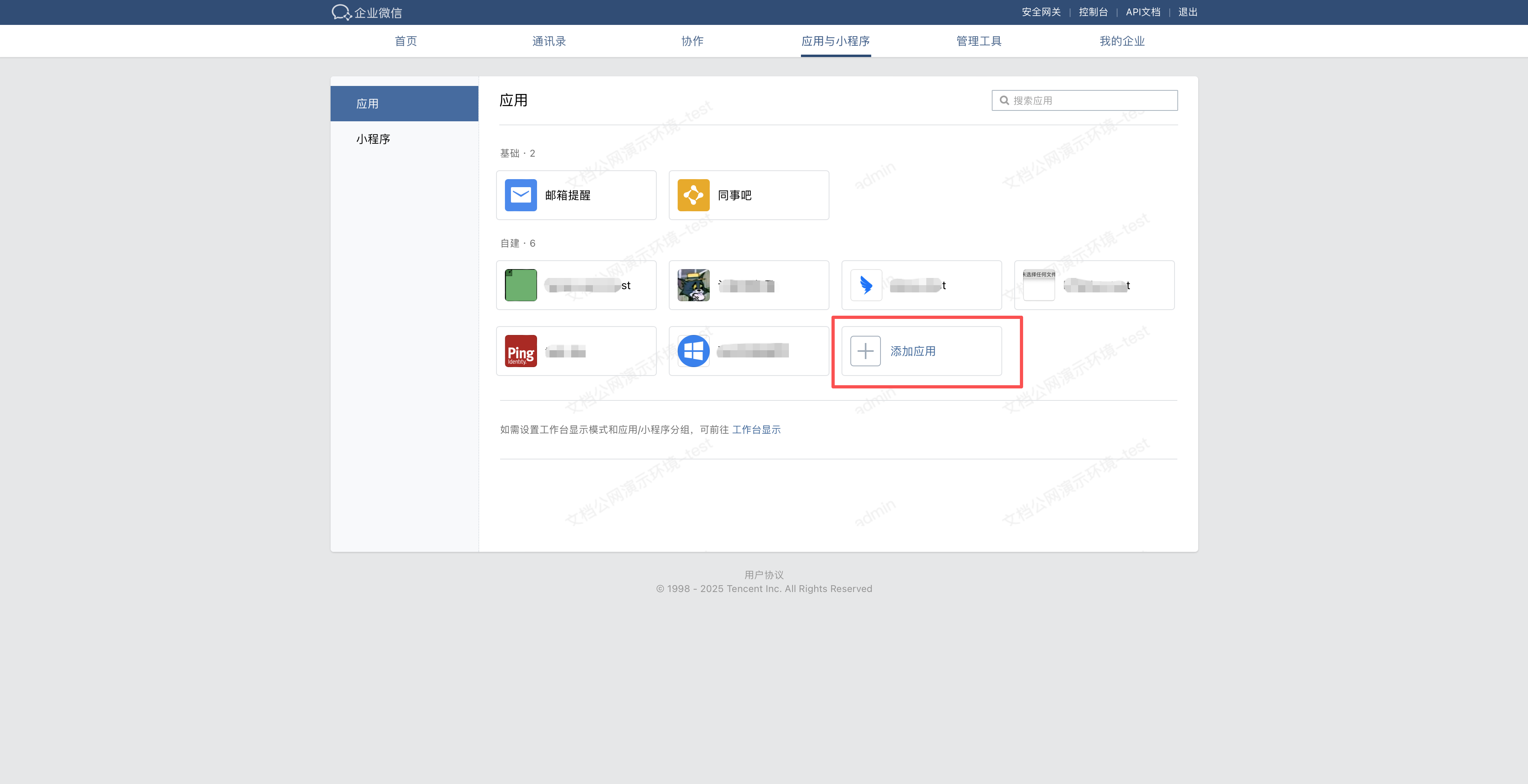Click the 企业微信 logo in the header

(367, 12)
